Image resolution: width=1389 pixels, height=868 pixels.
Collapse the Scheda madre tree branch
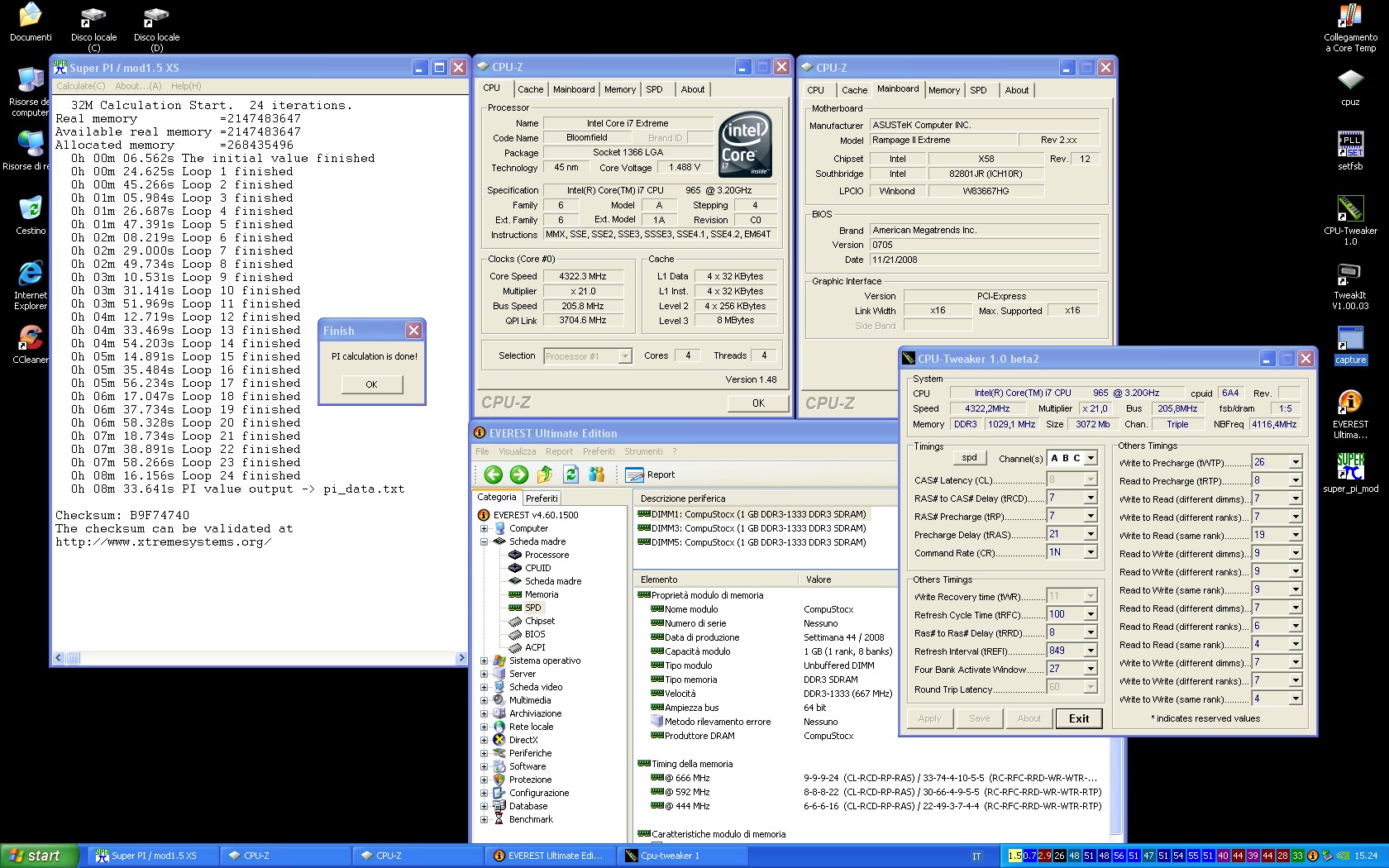tap(484, 541)
